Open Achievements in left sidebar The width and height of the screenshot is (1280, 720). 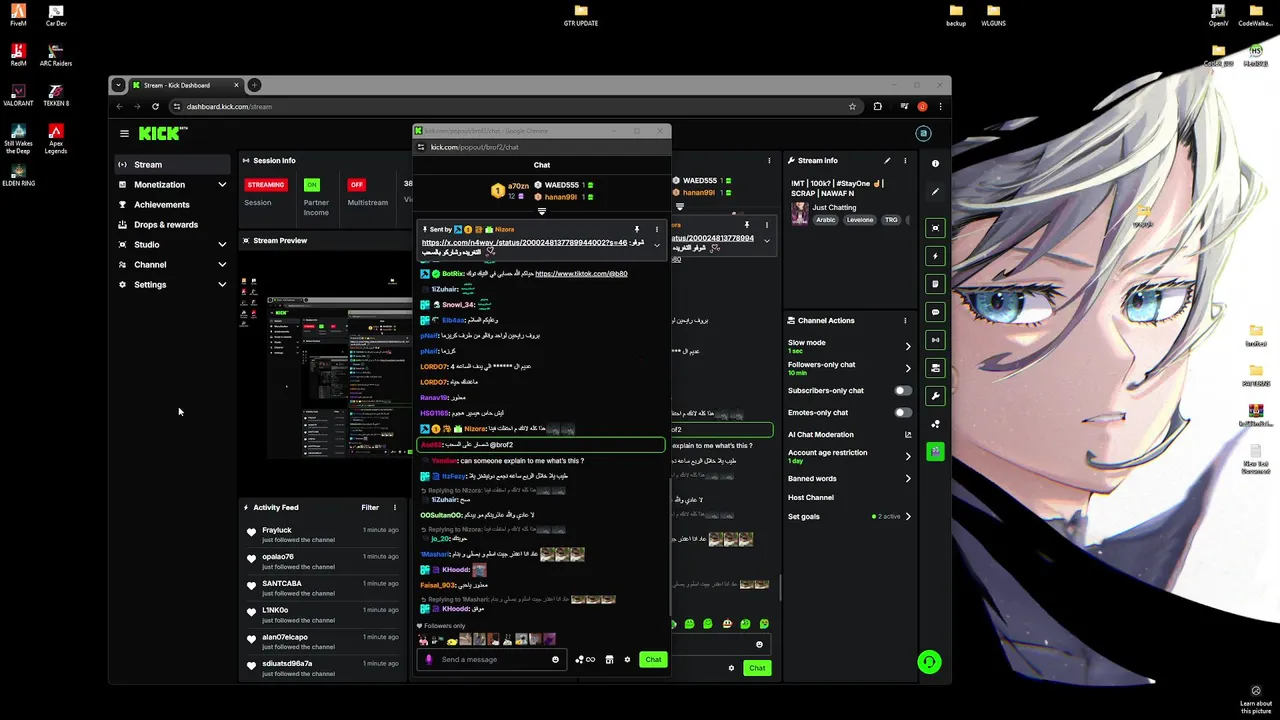click(172, 204)
